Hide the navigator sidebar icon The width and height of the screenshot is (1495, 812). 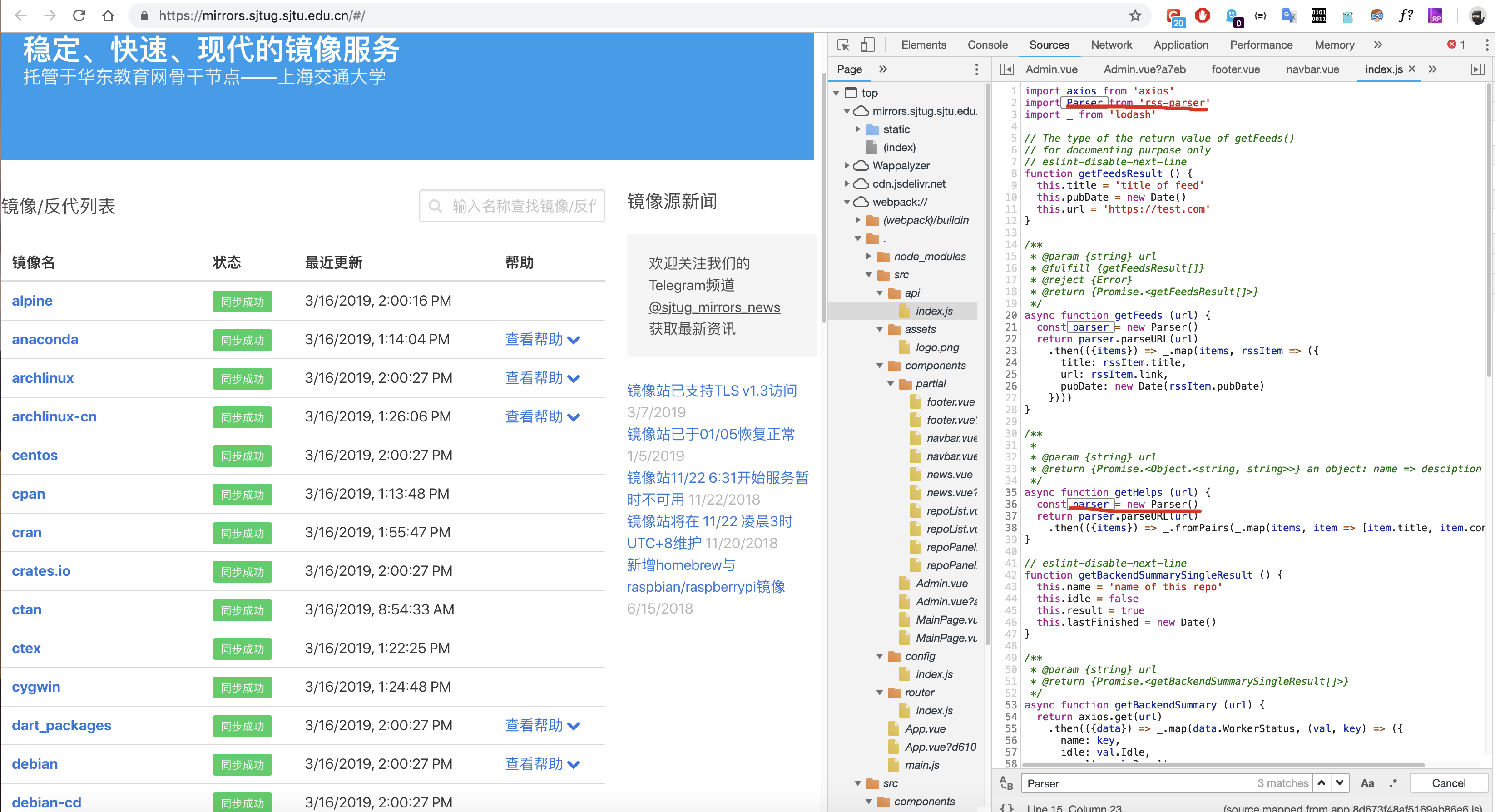pyautogui.click(x=1007, y=69)
